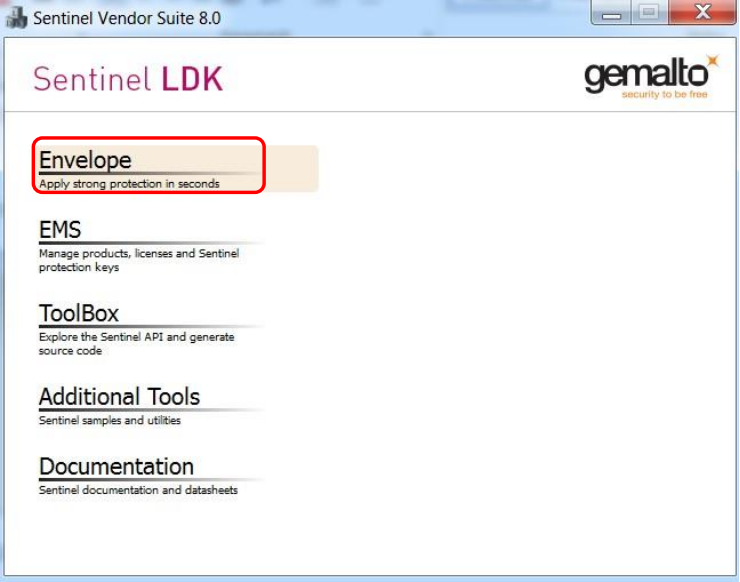740x582 pixels.
Task: Open Additional Tools section
Action: pos(119,397)
